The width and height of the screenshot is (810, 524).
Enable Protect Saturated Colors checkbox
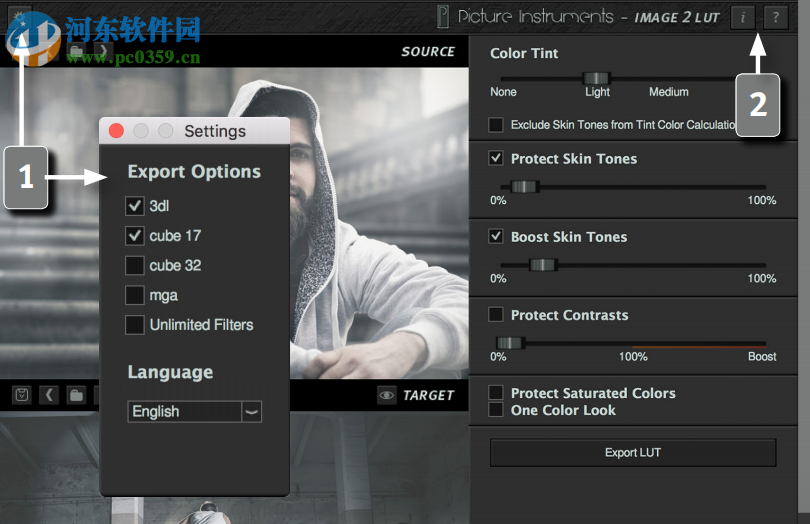[496, 392]
